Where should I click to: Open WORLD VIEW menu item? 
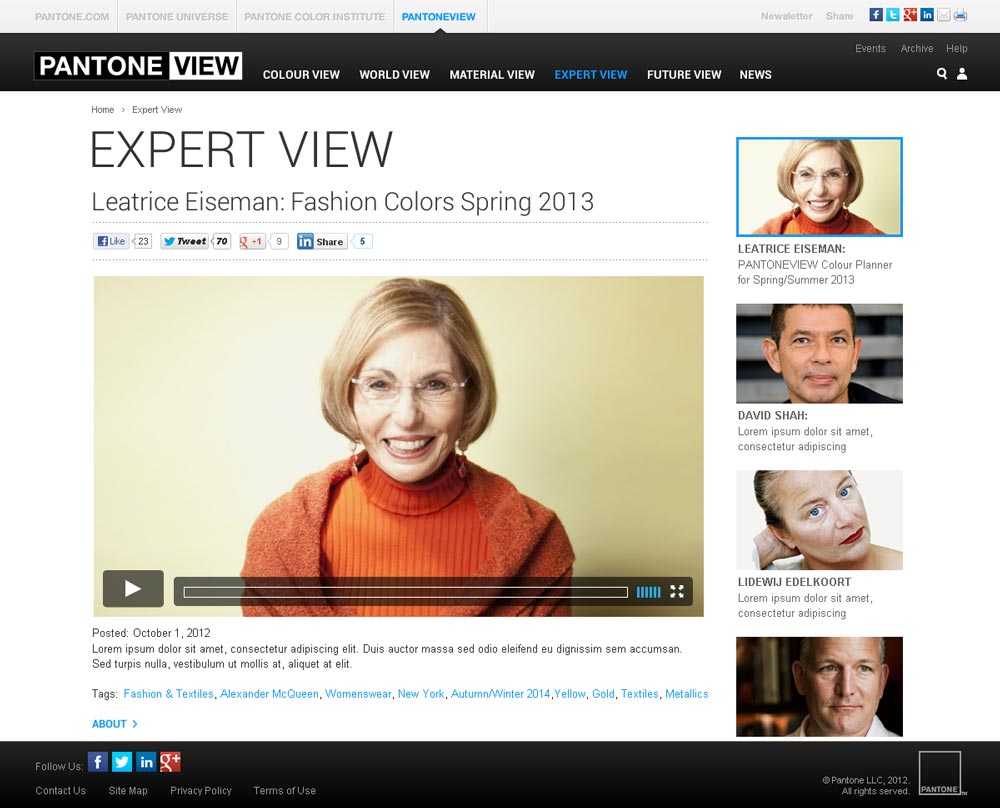[x=395, y=75]
